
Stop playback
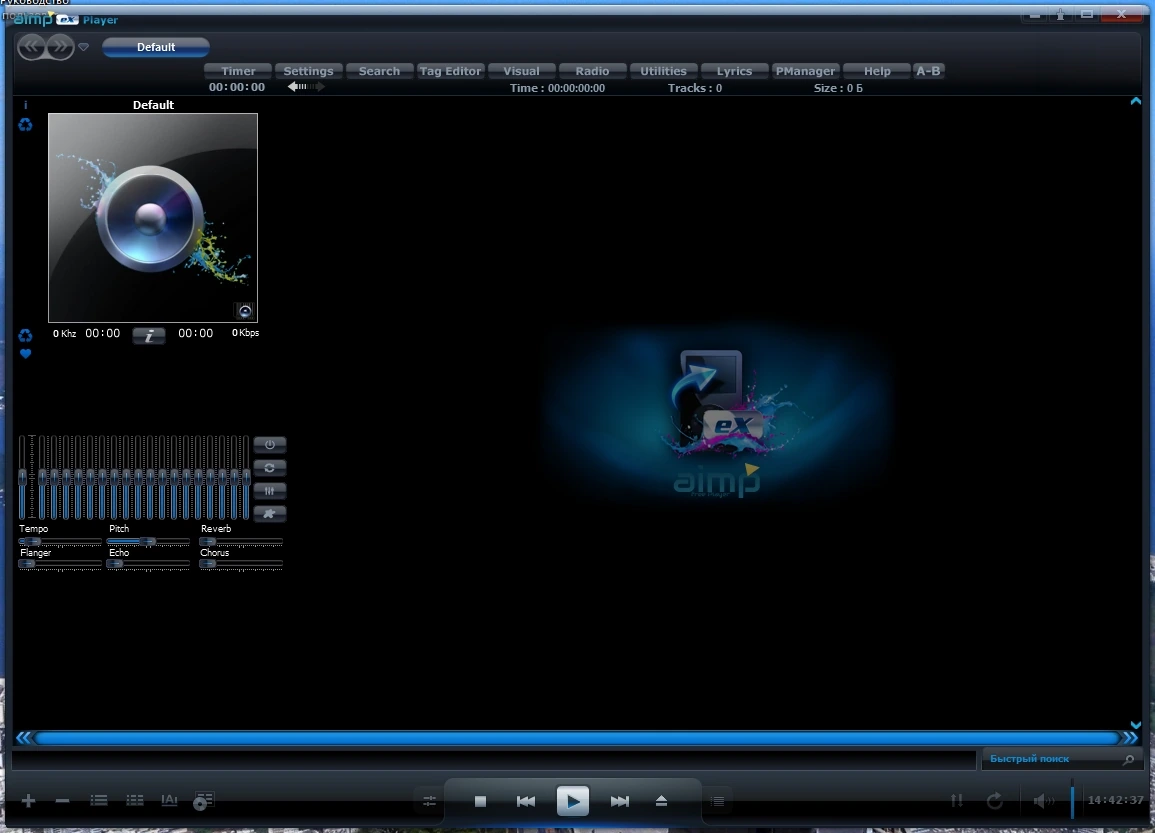(x=480, y=801)
